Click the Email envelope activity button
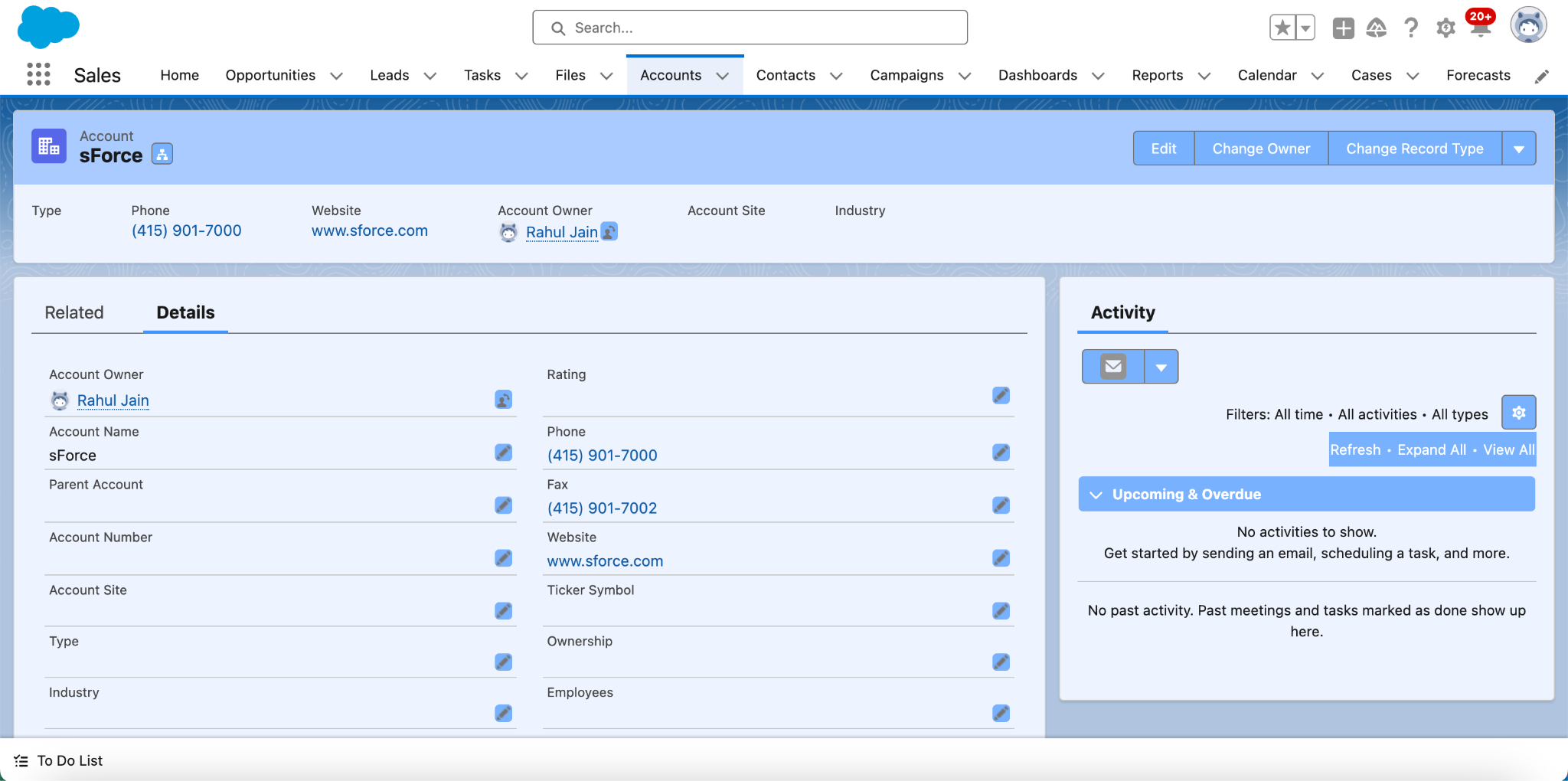Screen dimensions: 1568x781 (1113, 367)
